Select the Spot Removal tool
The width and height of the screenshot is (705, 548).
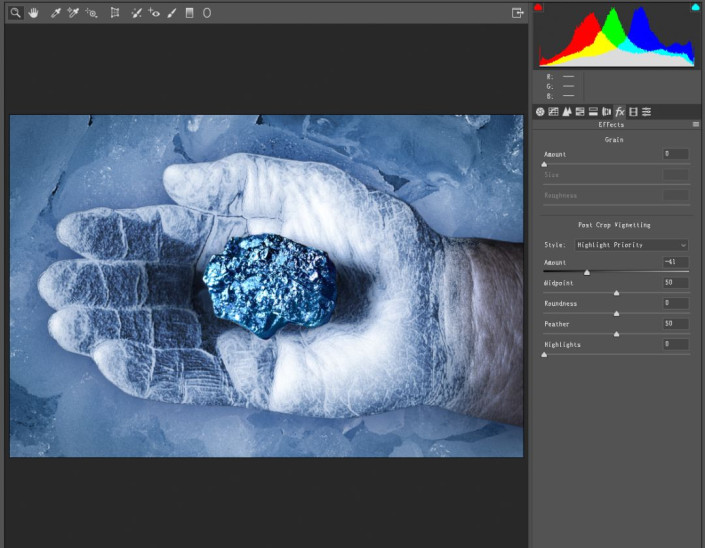[136, 13]
